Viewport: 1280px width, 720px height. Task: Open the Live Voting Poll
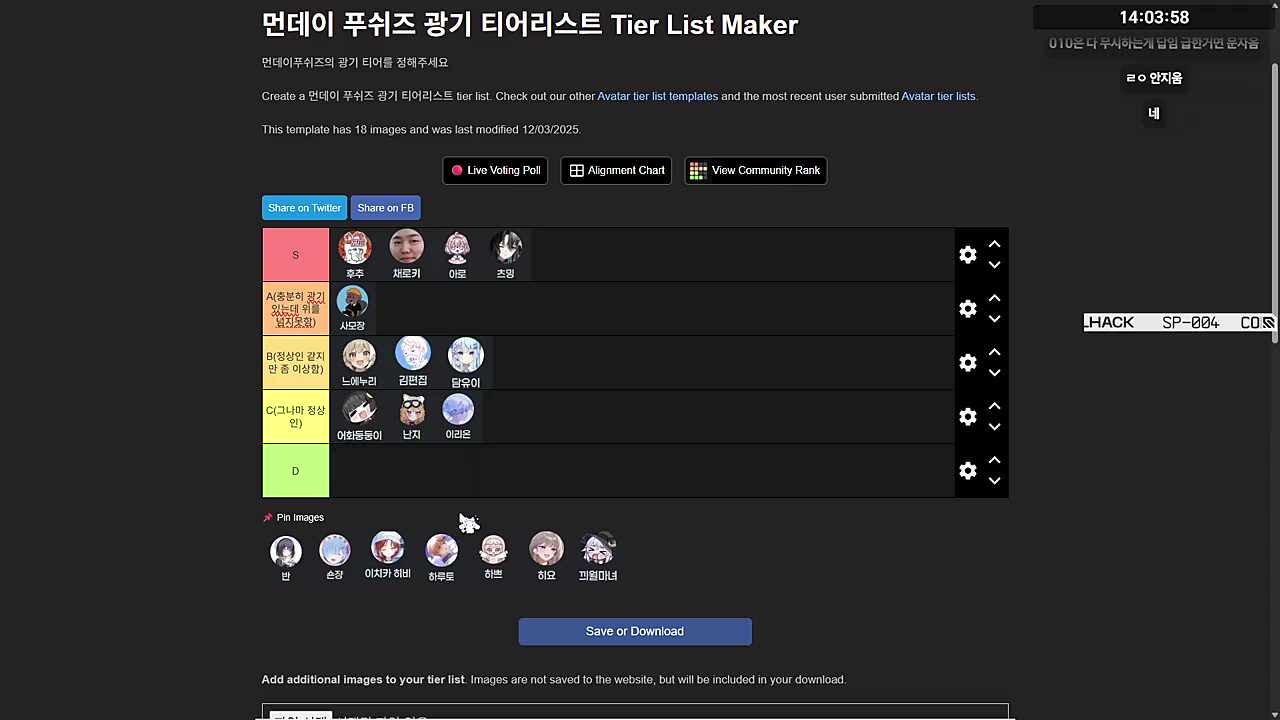click(495, 170)
